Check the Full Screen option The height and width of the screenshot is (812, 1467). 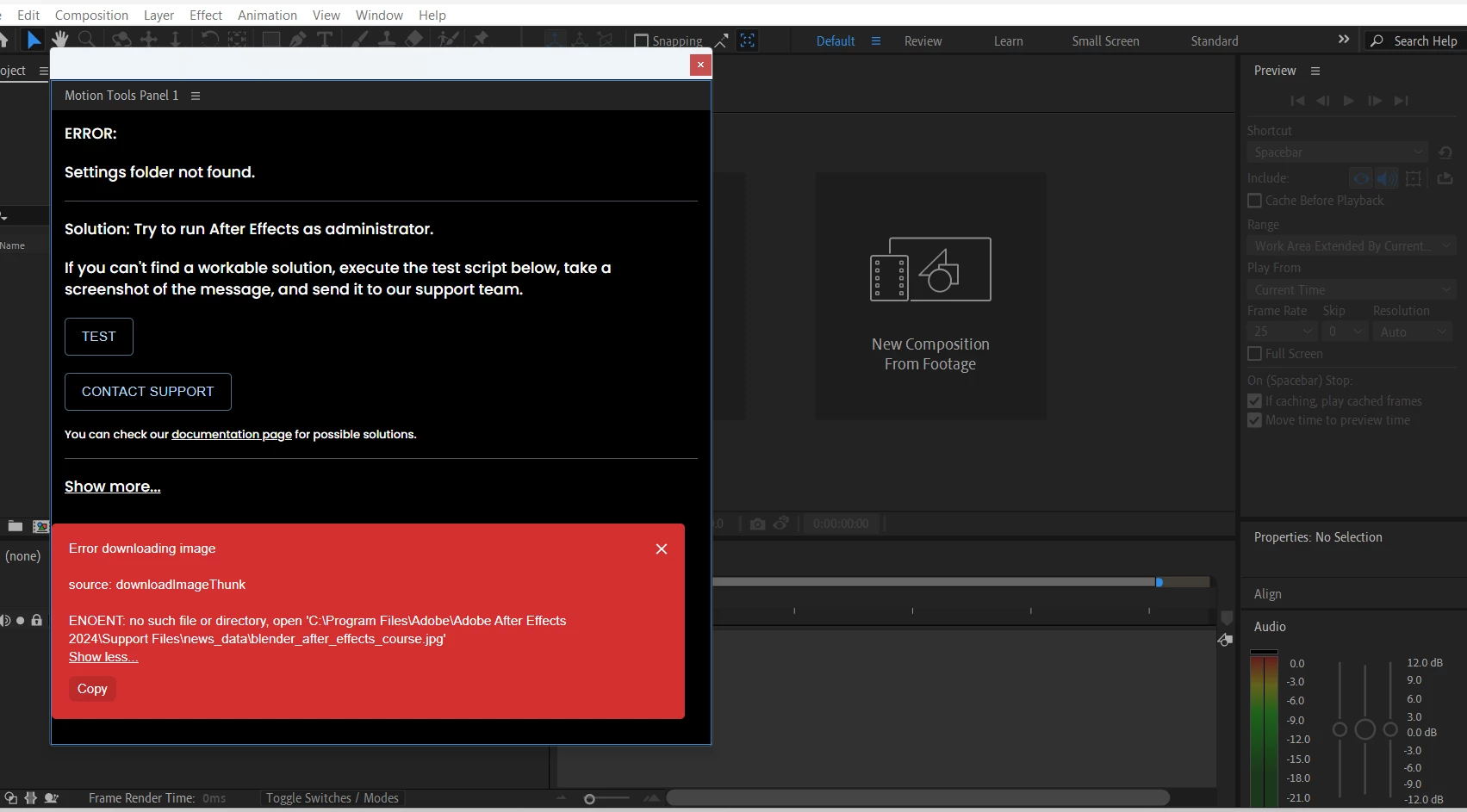tap(1255, 354)
